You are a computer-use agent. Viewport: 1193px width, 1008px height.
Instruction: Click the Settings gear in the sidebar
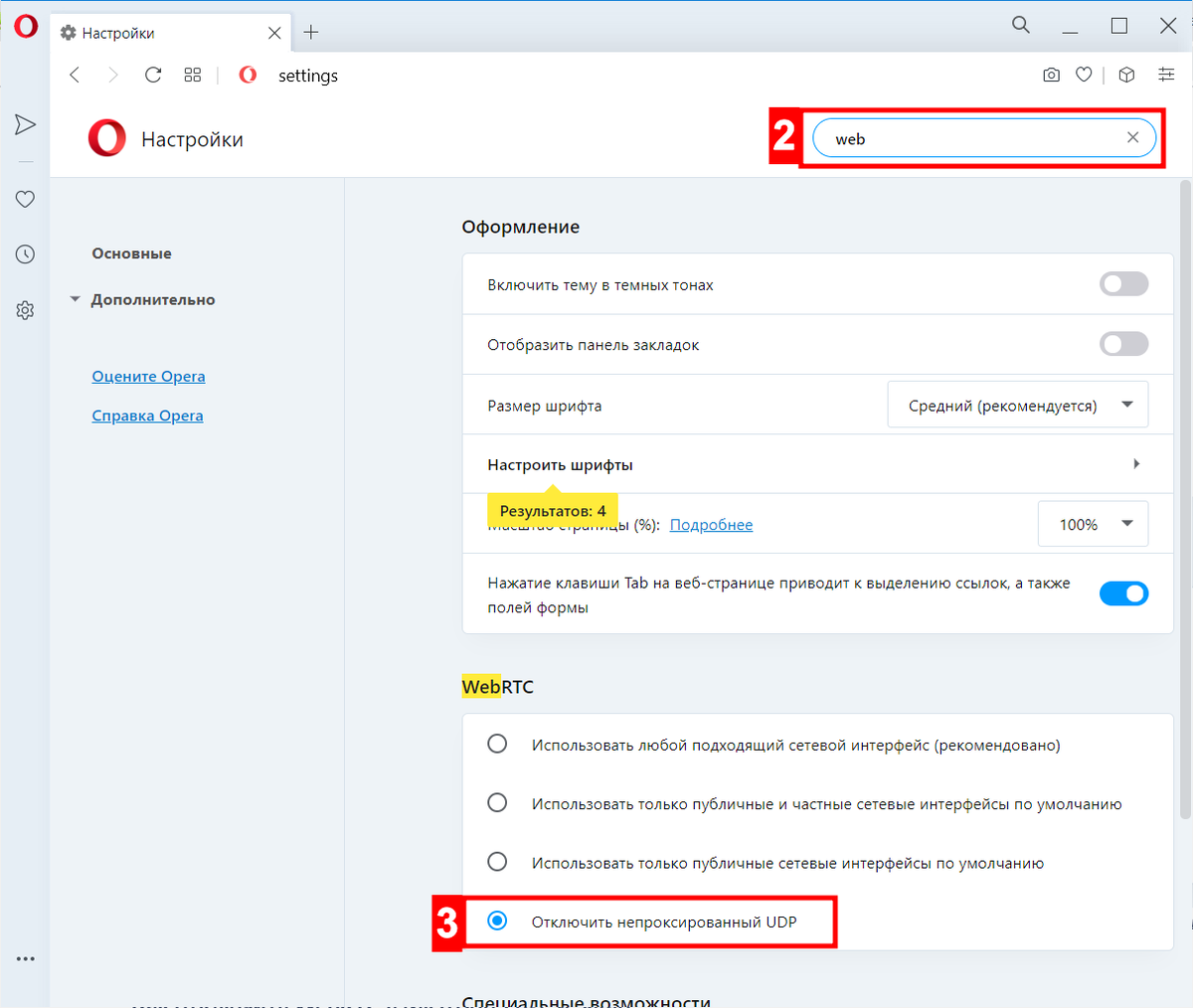[x=25, y=310]
